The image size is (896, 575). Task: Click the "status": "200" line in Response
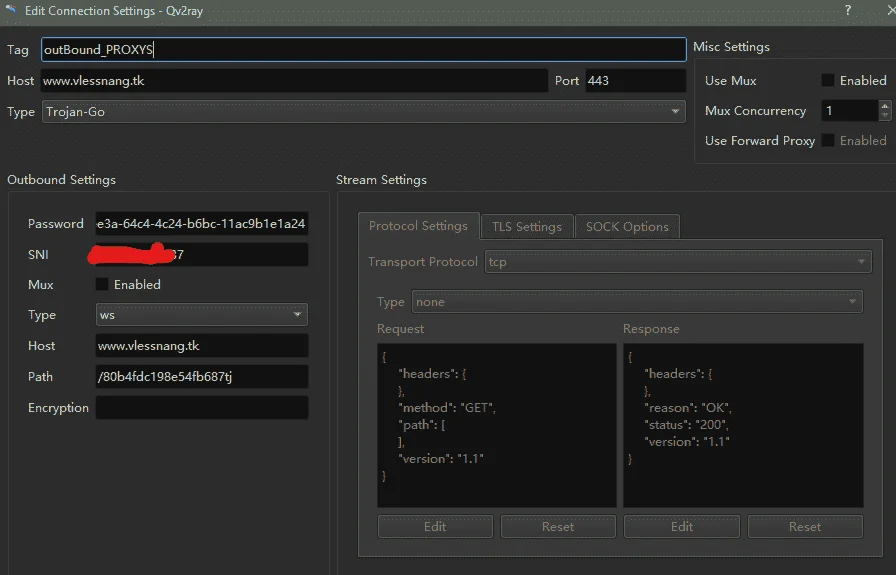click(686, 425)
